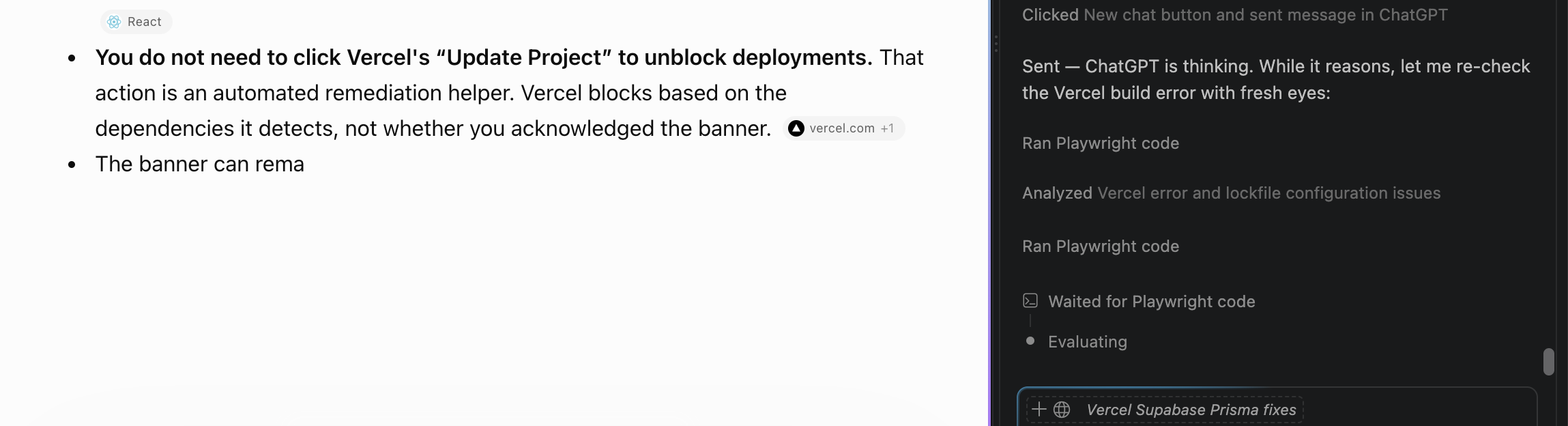Expand the first Ran Playwright code step

click(1100, 143)
